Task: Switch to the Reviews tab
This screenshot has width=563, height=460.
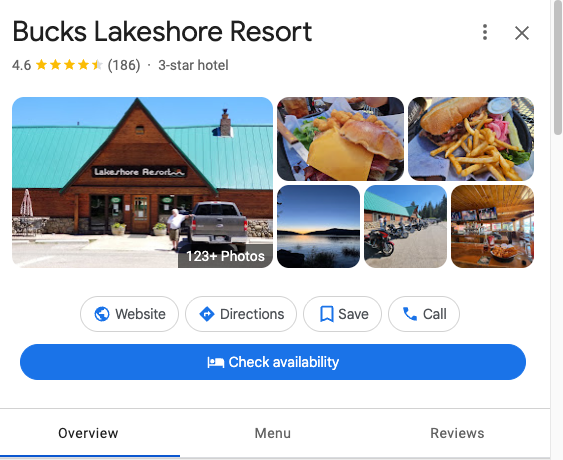Action: pyautogui.click(x=457, y=433)
